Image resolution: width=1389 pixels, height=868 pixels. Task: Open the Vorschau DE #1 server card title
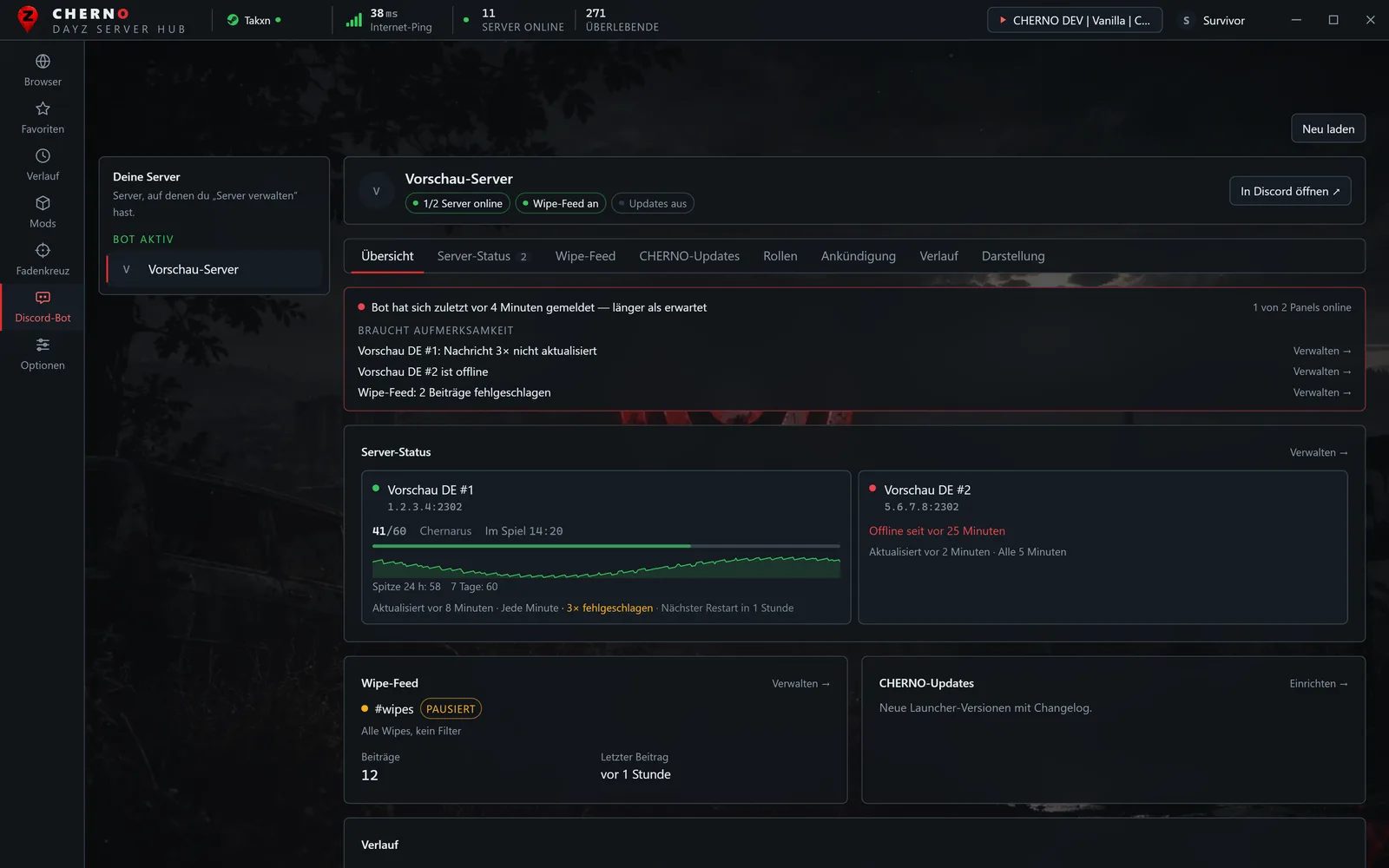click(x=431, y=490)
